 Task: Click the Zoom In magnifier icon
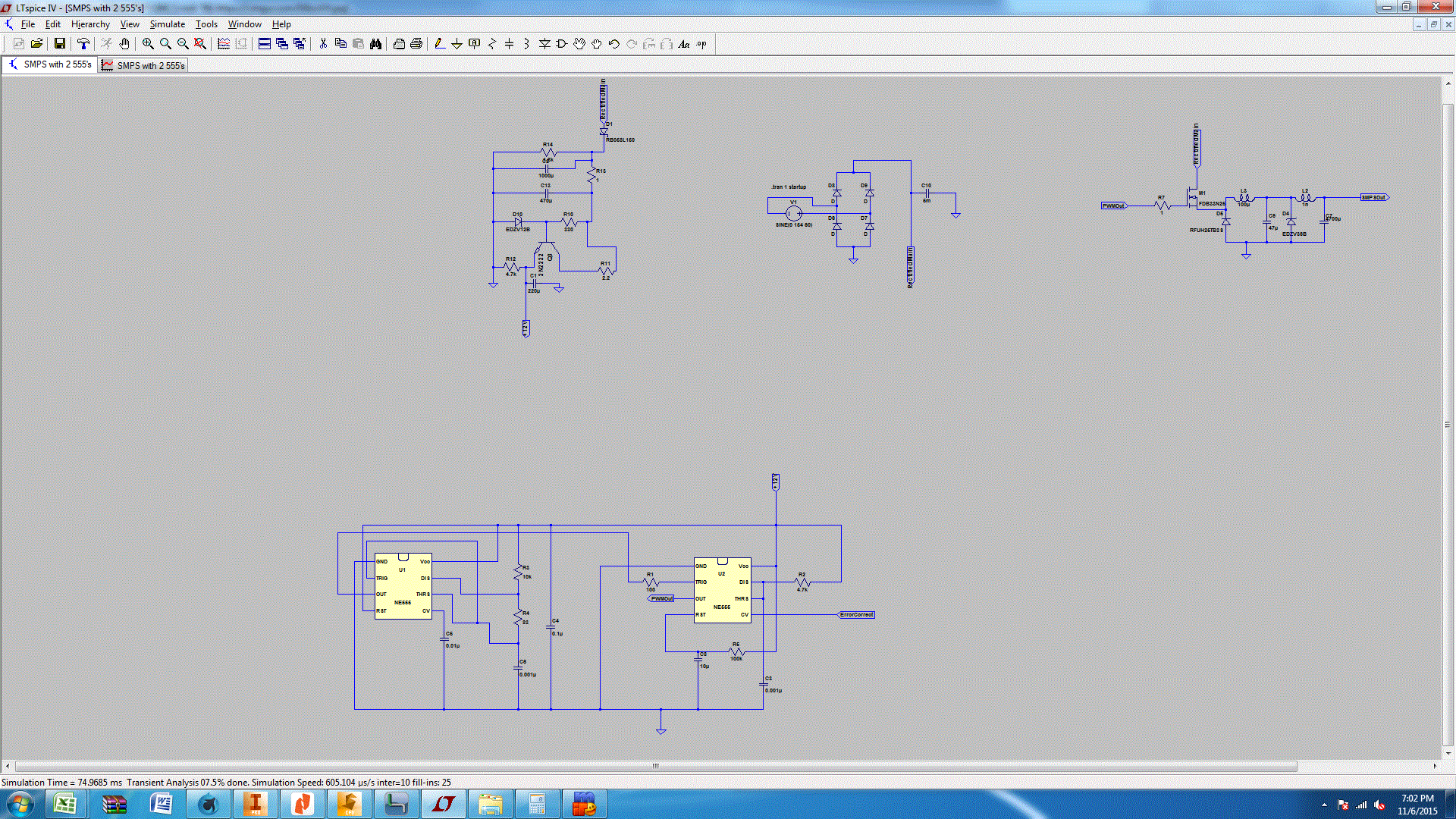click(148, 44)
